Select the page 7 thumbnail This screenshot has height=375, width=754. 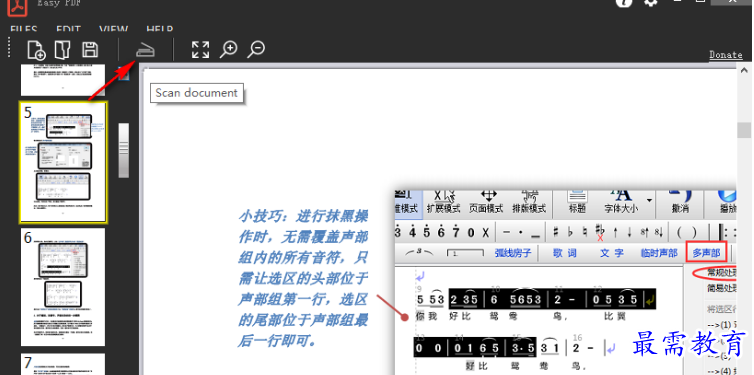click(x=63, y=364)
